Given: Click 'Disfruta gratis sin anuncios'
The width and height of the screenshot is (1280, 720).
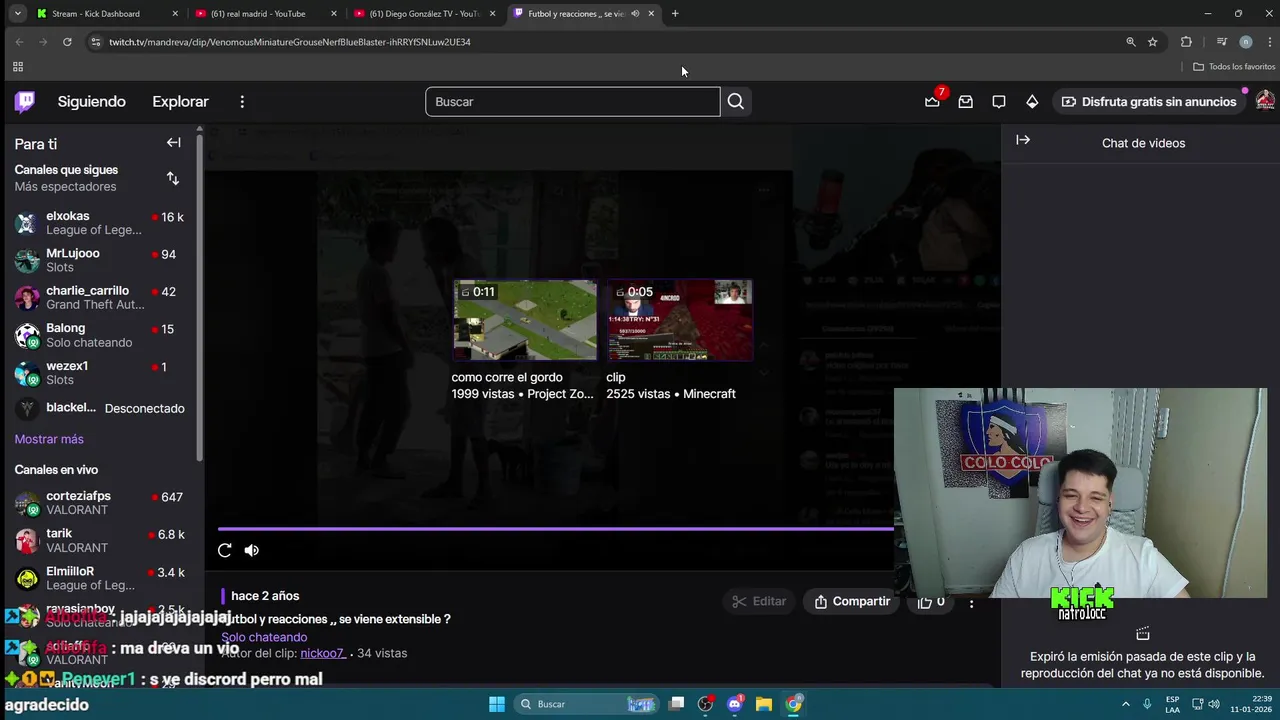Looking at the screenshot, I should [1149, 101].
